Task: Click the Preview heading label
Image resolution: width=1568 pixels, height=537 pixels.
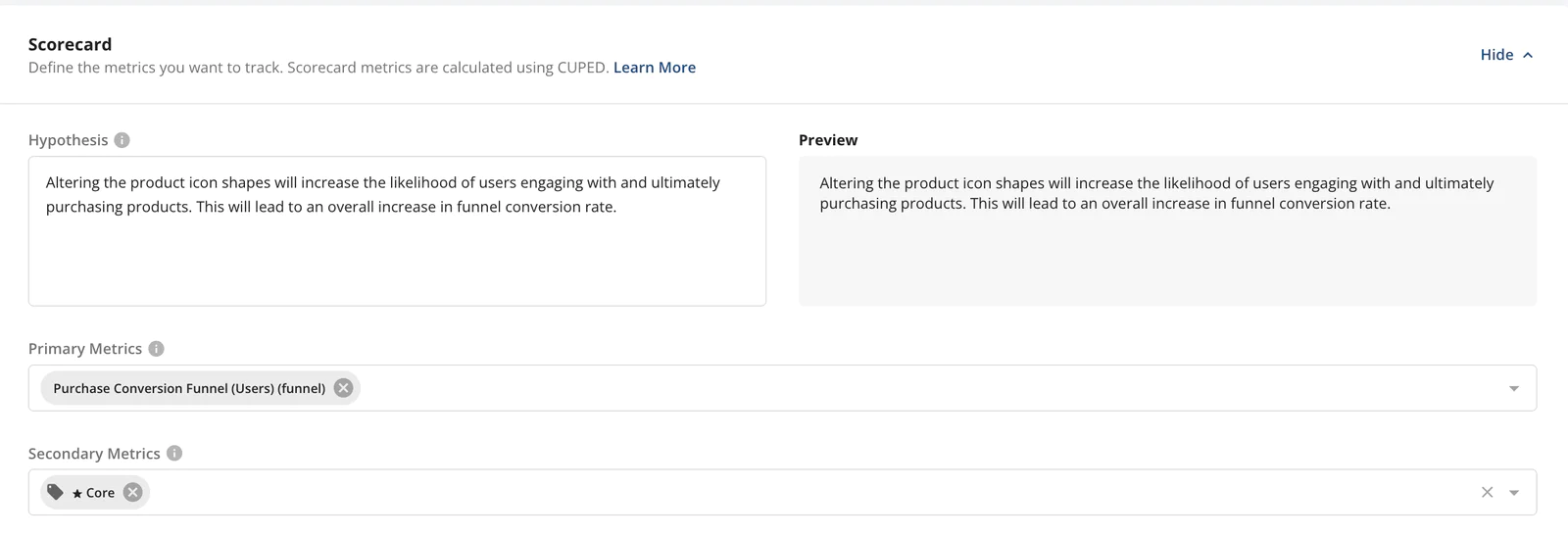Action: coord(827,140)
